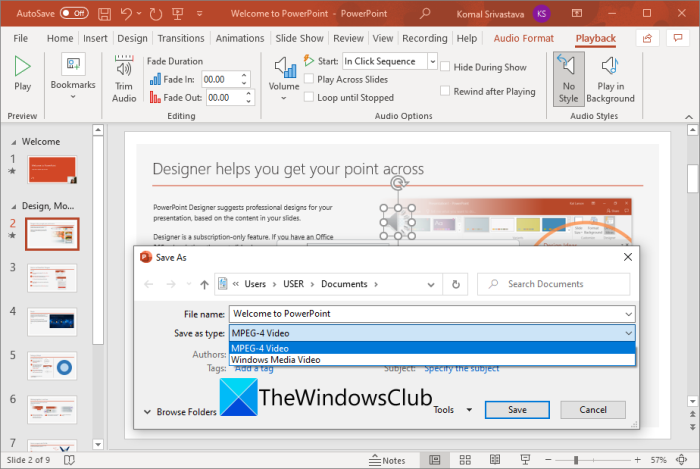700x469 pixels.
Task: Click the zoom slider handle
Action: tap(576, 460)
